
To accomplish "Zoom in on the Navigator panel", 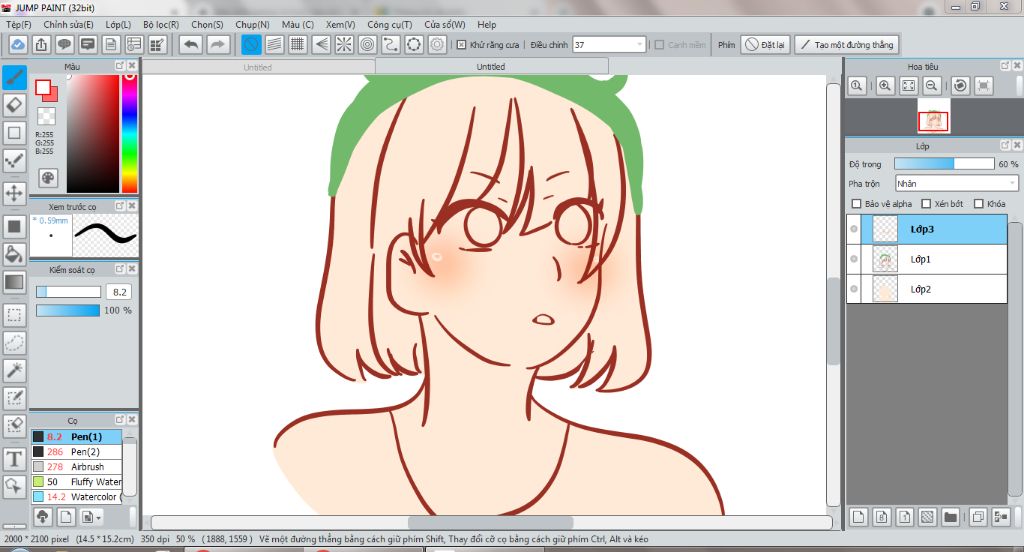I will (x=885, y=86).
